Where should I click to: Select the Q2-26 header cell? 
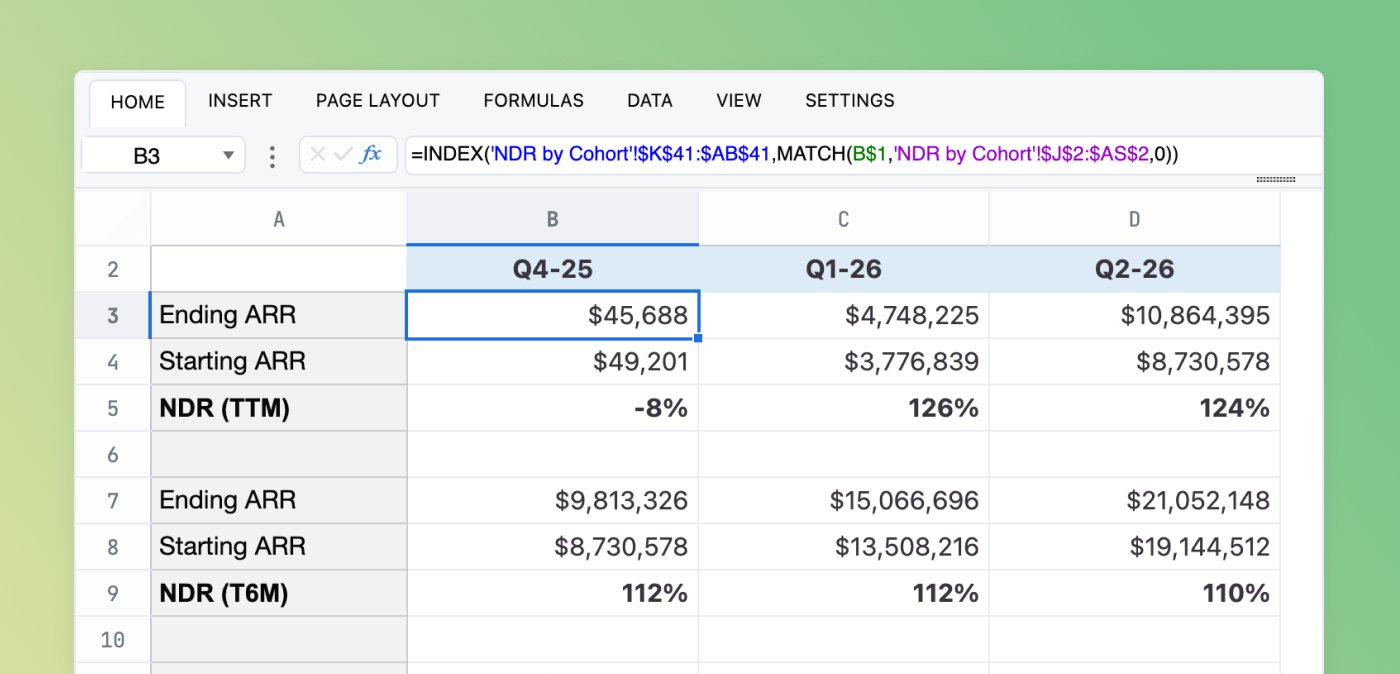point(1134,269)
